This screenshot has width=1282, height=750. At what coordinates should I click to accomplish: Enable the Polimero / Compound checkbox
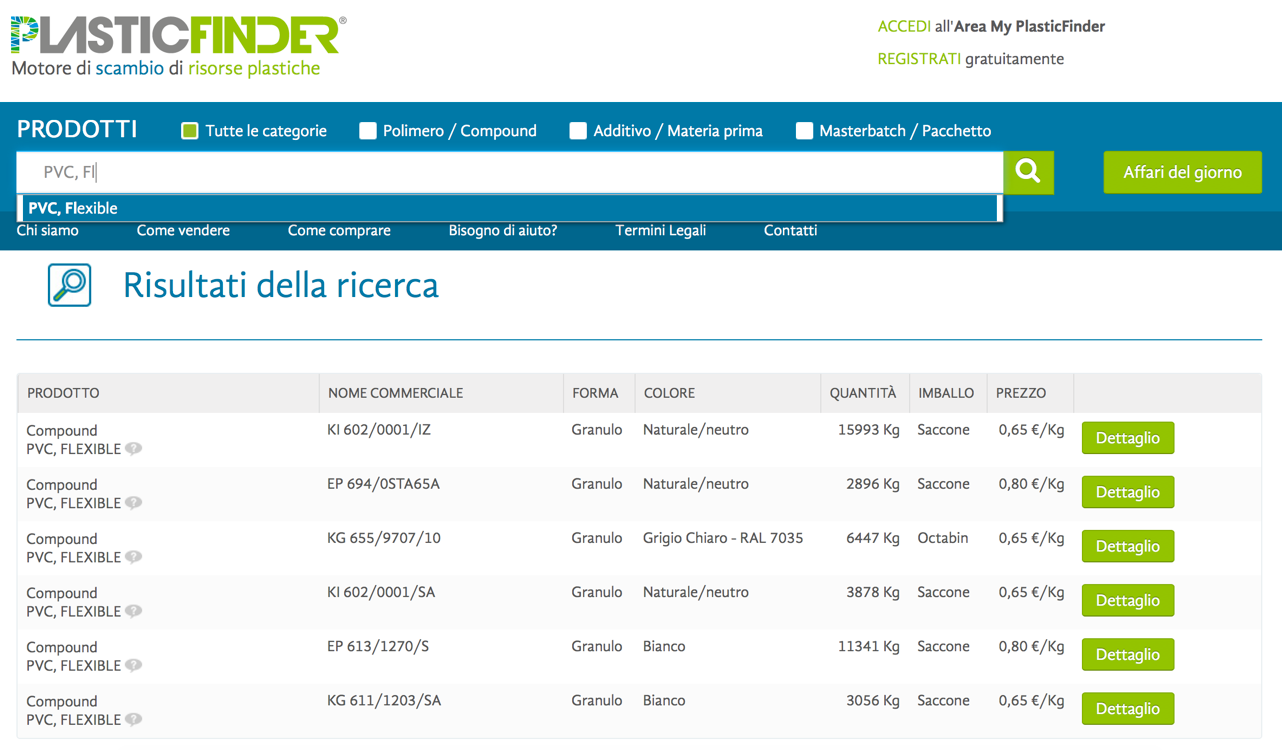[368, 131]
